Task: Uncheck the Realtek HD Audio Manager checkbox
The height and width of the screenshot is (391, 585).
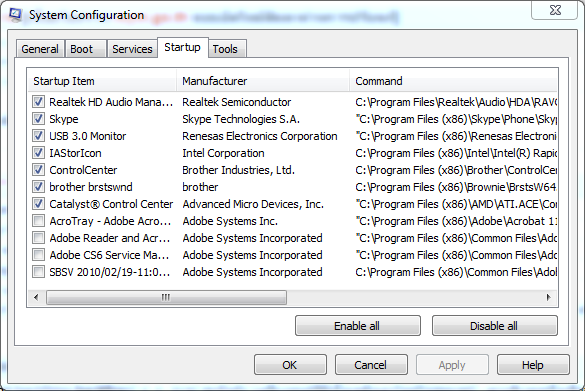Action: pyautogui.click(x=38, y=102)
